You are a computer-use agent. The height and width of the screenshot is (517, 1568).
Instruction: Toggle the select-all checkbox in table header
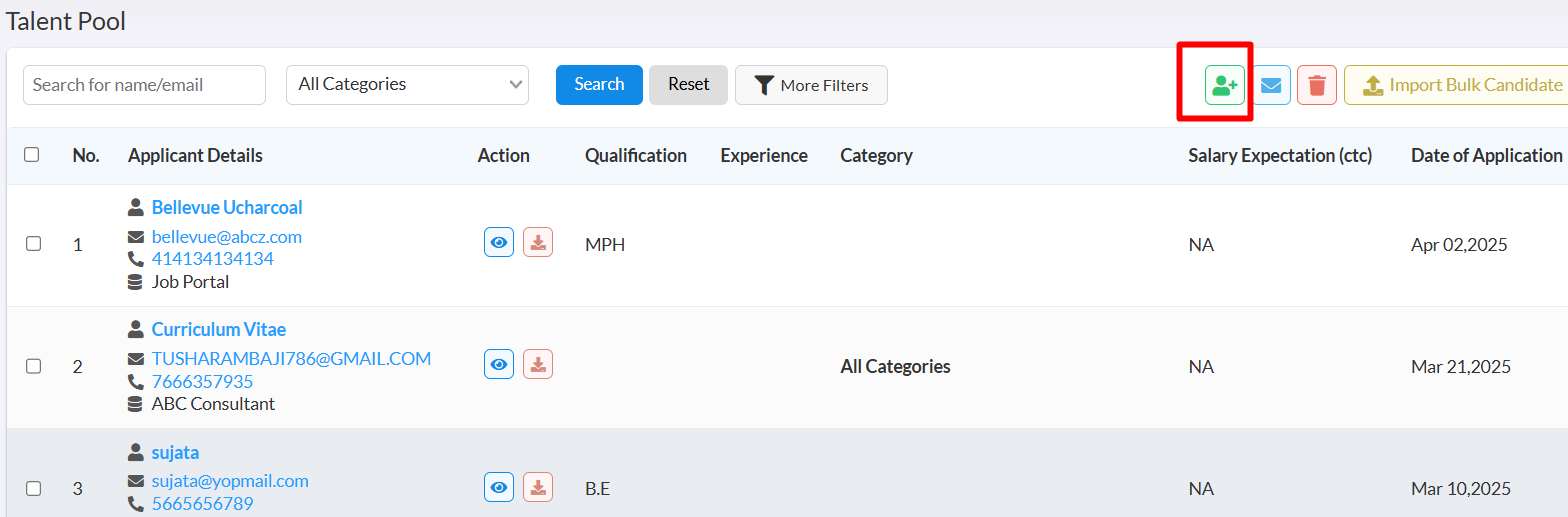pyautogui.click(x=32, y=155)
